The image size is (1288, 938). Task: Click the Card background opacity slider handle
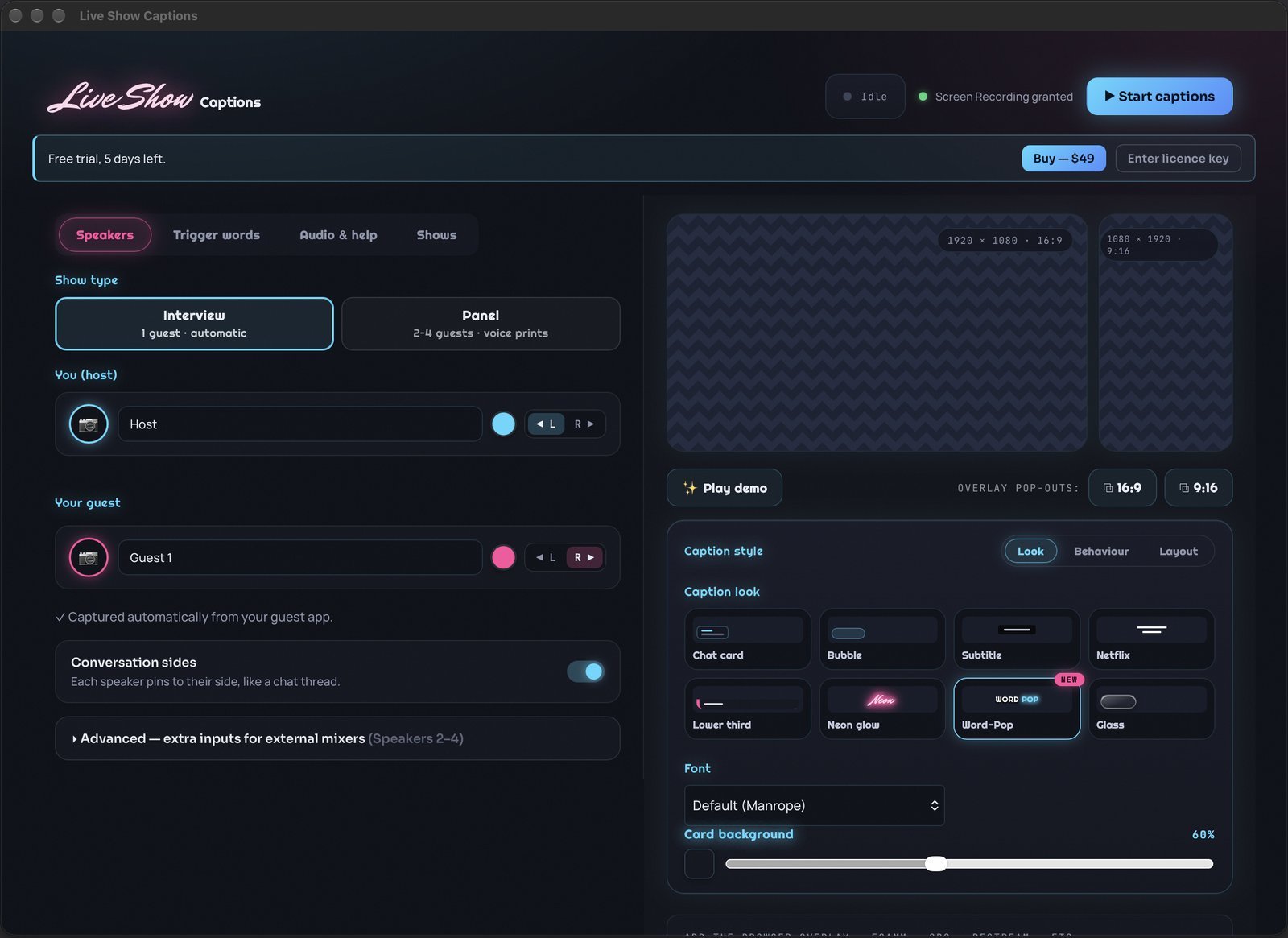point(935,864)
